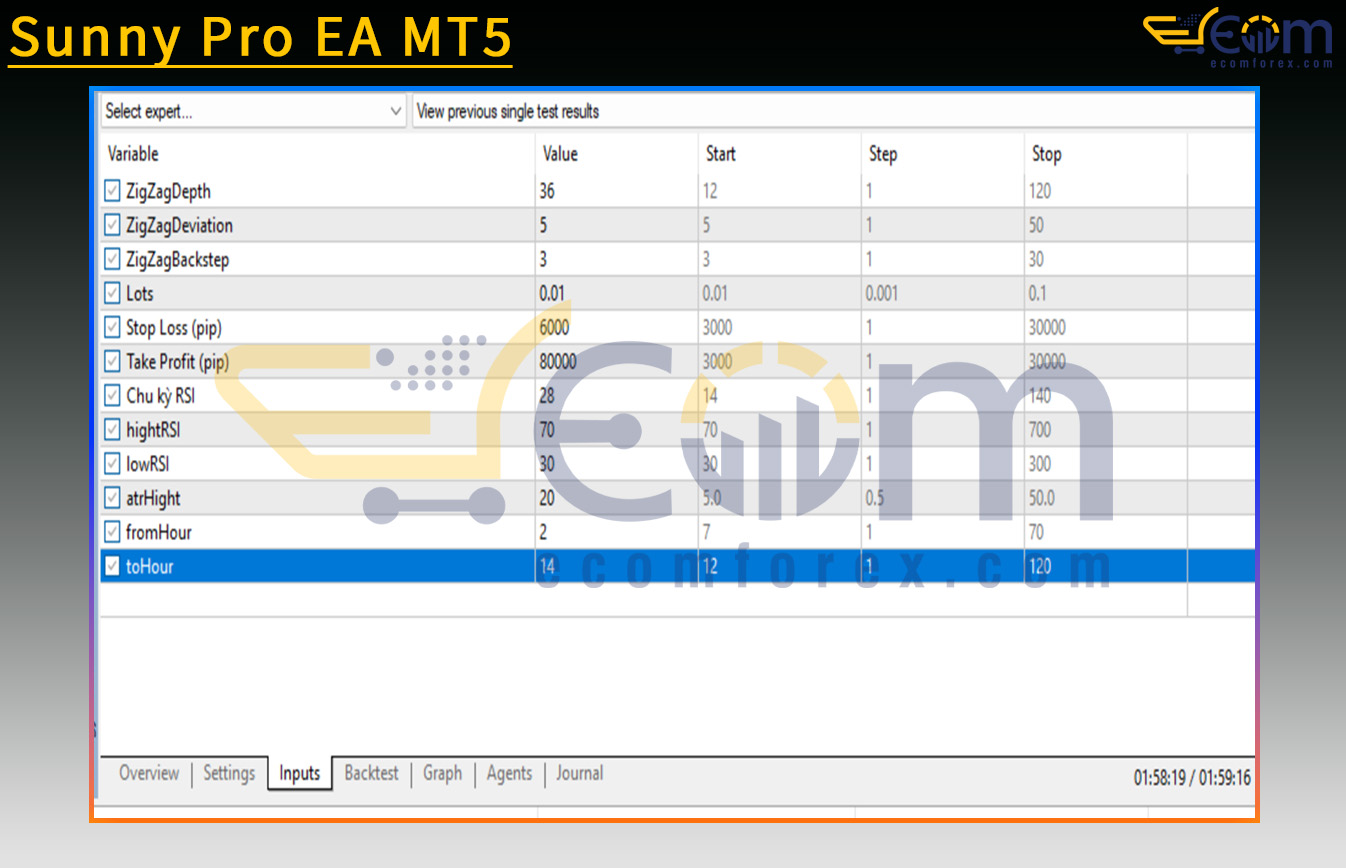Switch to the Agents tab
The height and width of the screenshot is (868, 1346).
tap(509, 773)
